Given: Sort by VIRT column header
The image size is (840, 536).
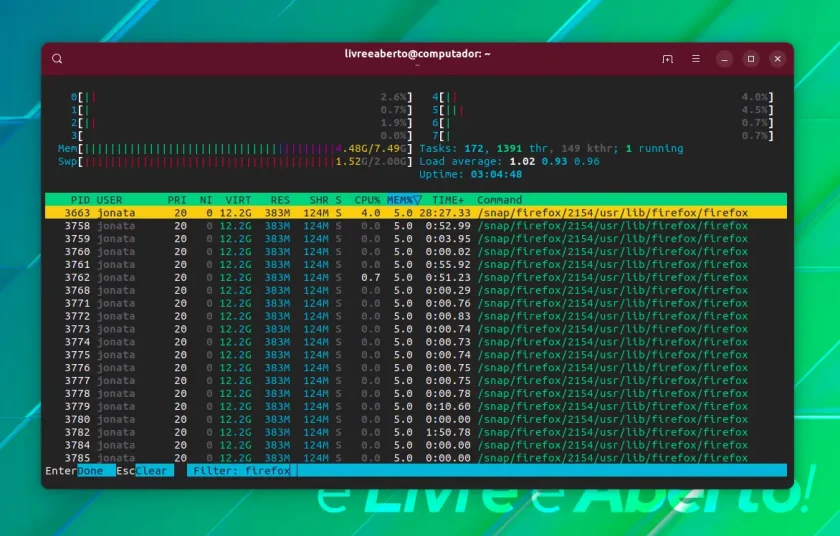Looking at the screenshot, I should [x=238, y=200].
